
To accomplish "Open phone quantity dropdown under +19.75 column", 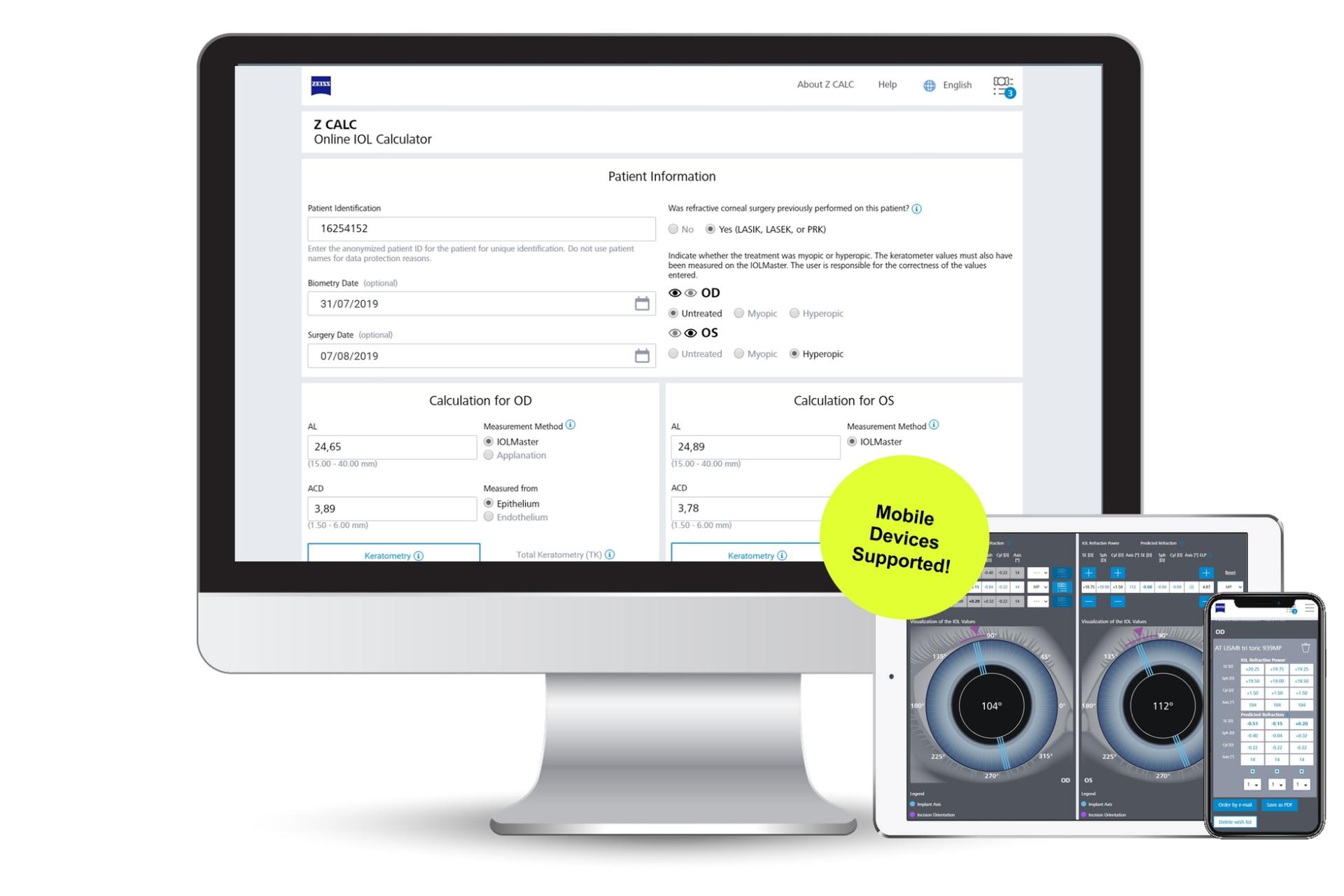I will (x=1277, y=785).
